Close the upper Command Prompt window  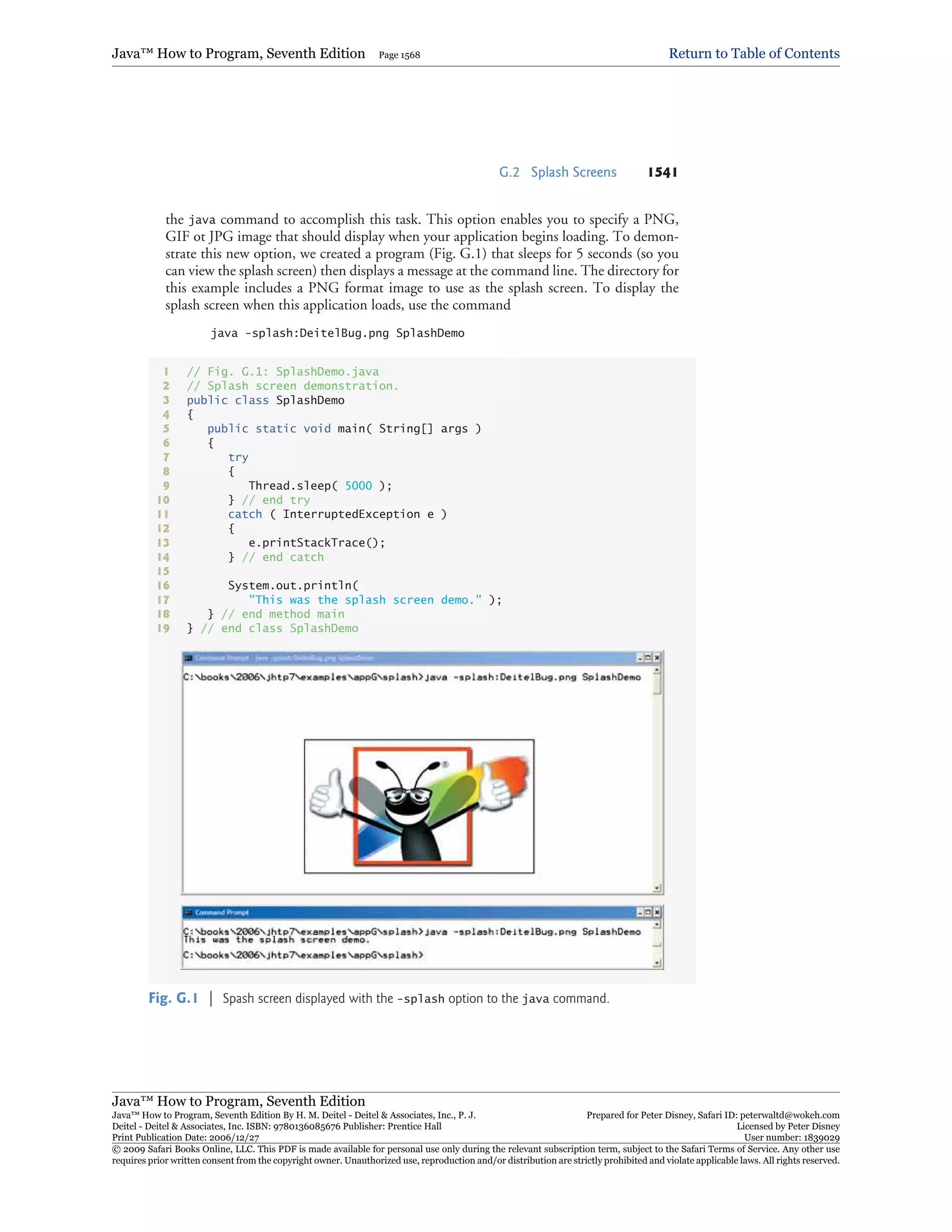[656, 658]
